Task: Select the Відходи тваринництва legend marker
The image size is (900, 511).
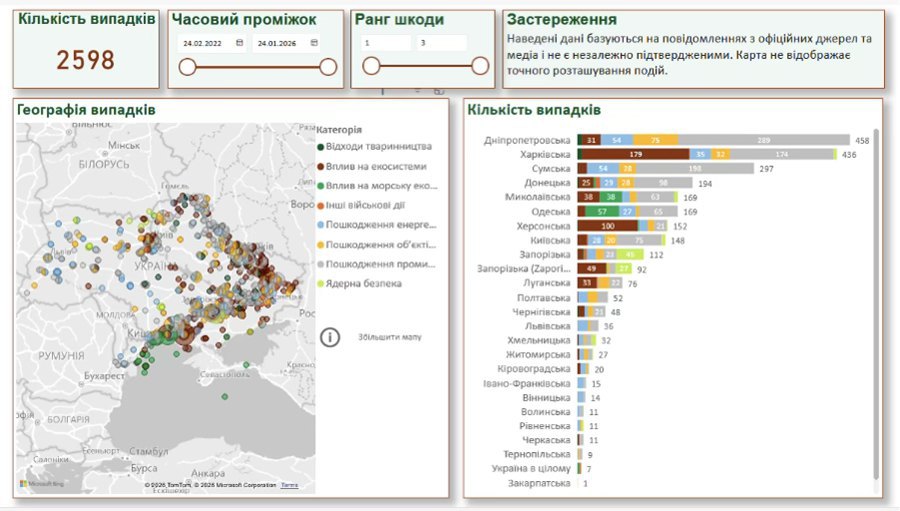Action: (x=319, y=147)
